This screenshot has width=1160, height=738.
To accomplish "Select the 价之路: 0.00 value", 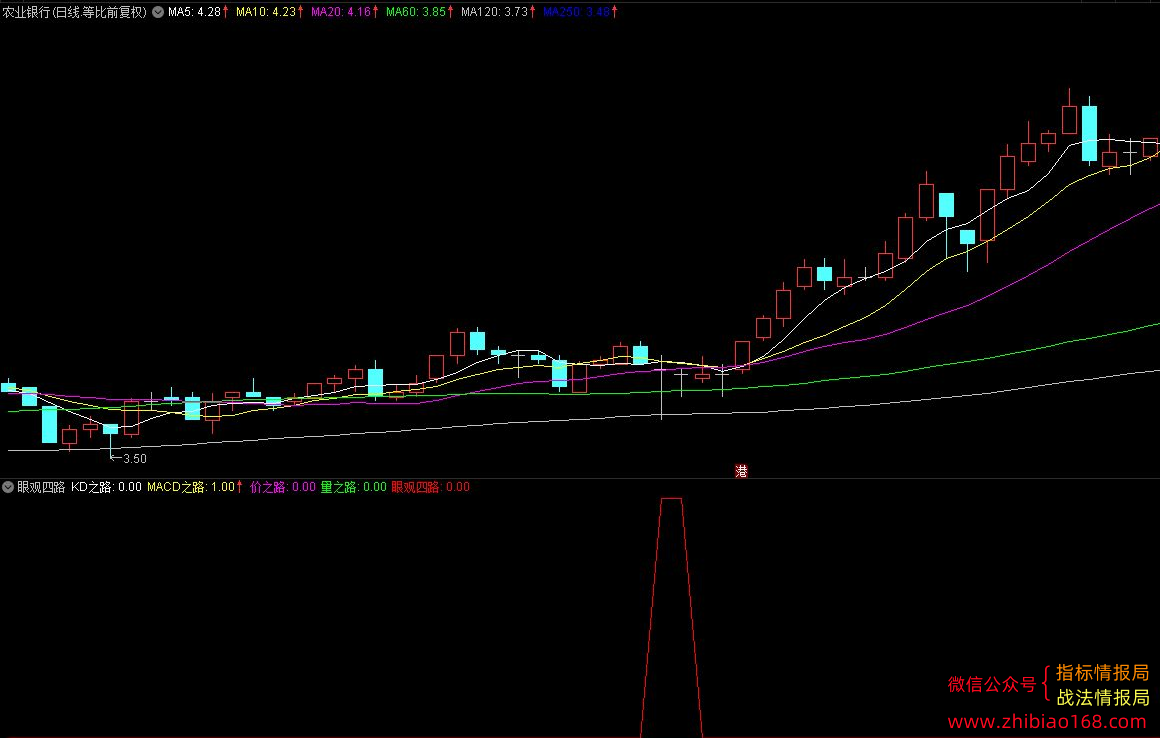I will click(283, 487).
